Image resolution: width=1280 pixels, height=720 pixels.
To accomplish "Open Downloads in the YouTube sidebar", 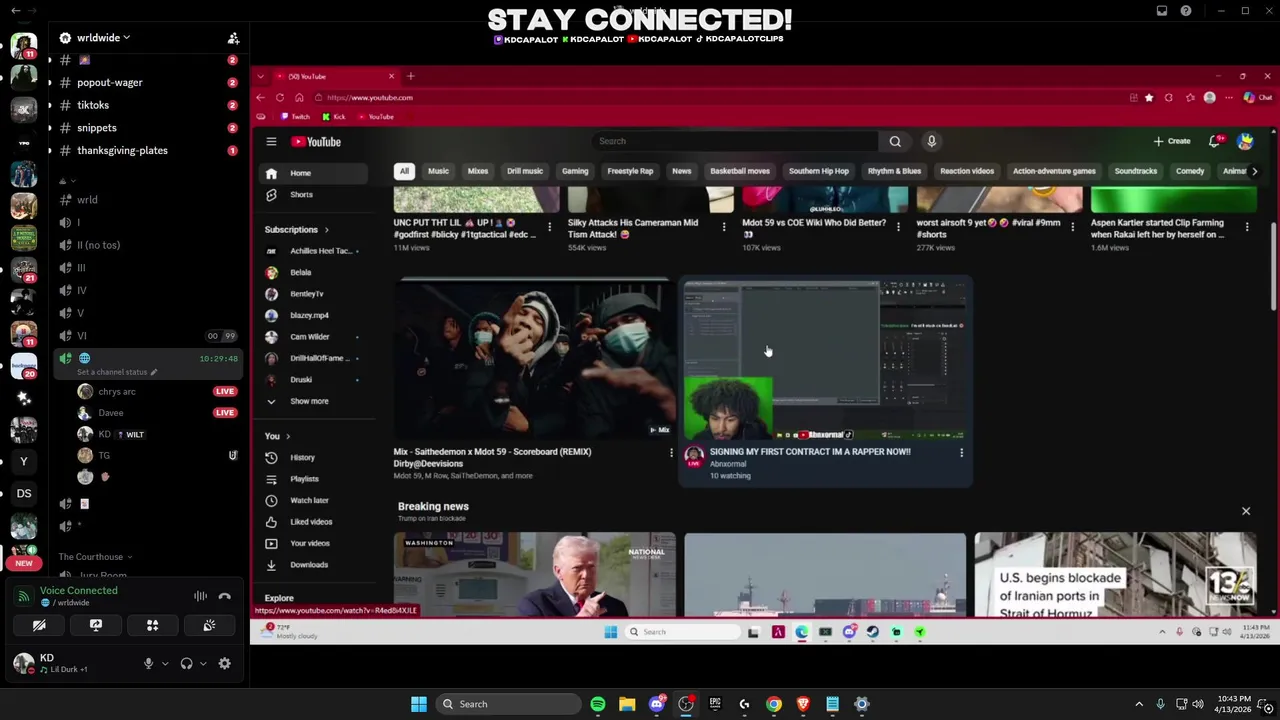I will pyautogui.click(x=308, y=565).
